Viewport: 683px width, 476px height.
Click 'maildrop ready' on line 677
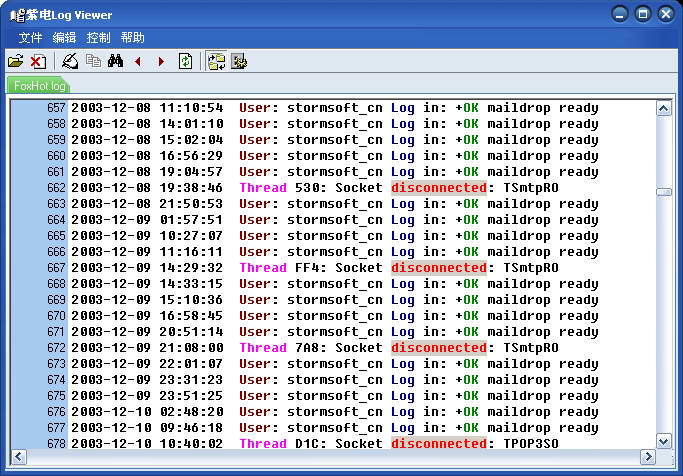543,429
